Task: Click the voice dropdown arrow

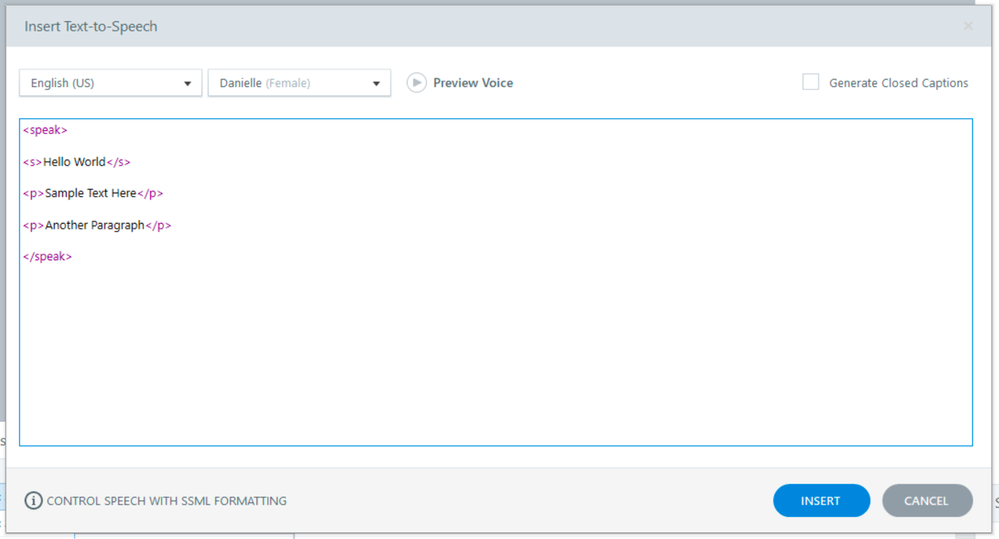Action: point(376,84)
